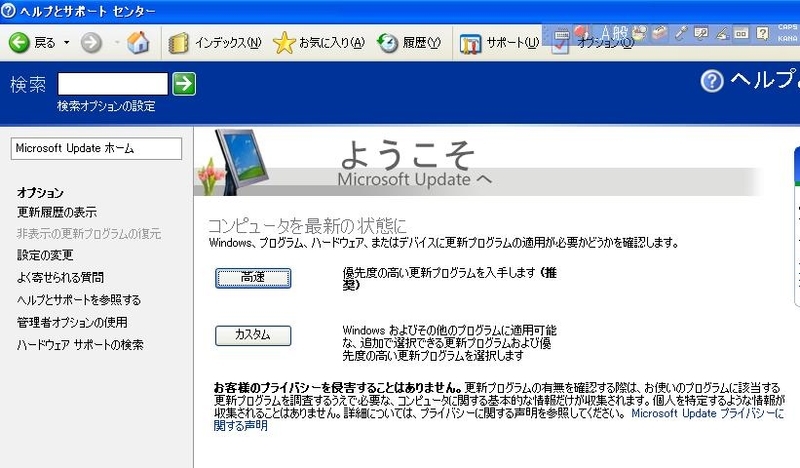Open 履歴(Y) history toolbar button
Image resolution: width=800 pixels, height=468 pixels.
click(409, 43)
